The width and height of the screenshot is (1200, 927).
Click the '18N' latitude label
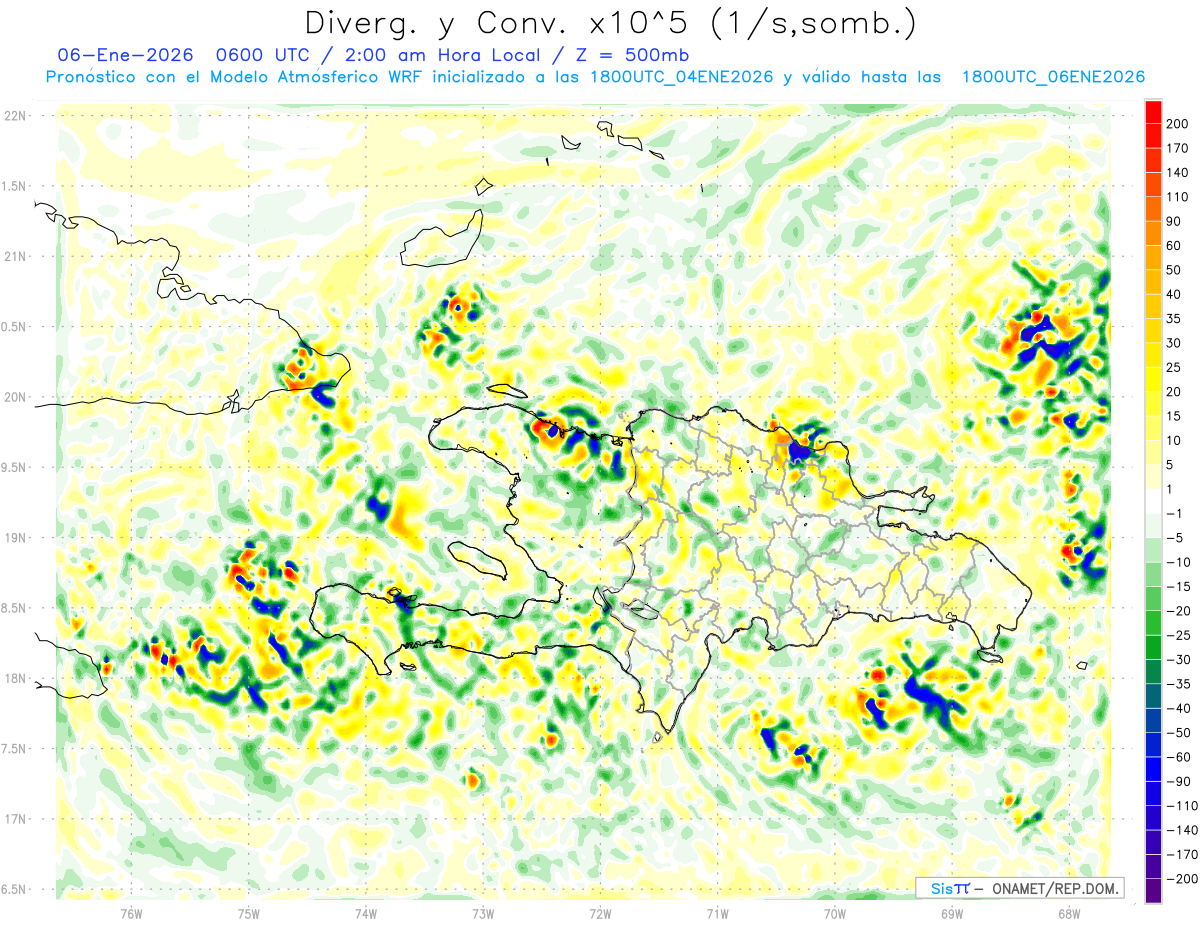tap(14, 678)
